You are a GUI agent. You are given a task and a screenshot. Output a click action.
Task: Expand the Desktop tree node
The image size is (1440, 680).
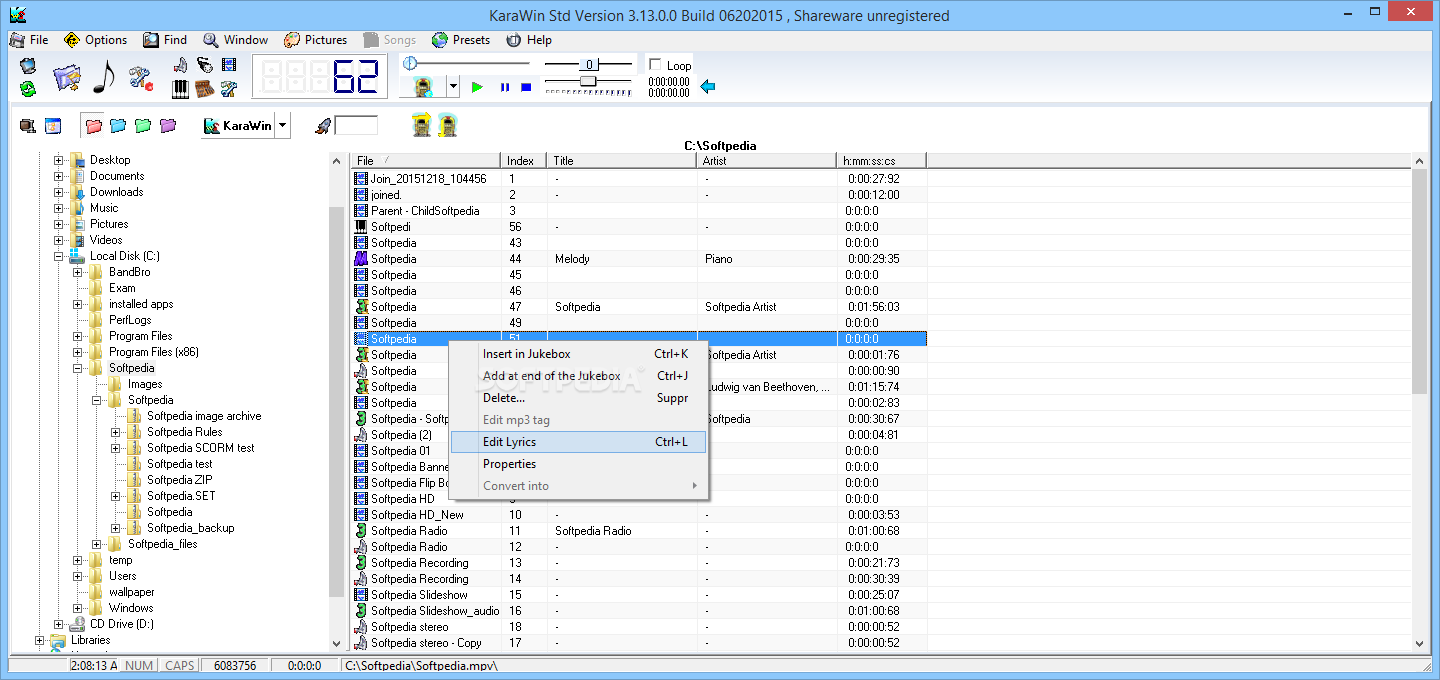59,160
